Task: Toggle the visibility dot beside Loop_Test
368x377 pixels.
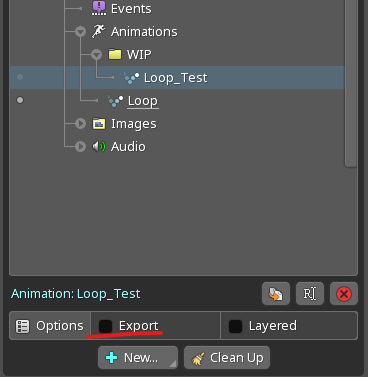Action: coord(20,77)
